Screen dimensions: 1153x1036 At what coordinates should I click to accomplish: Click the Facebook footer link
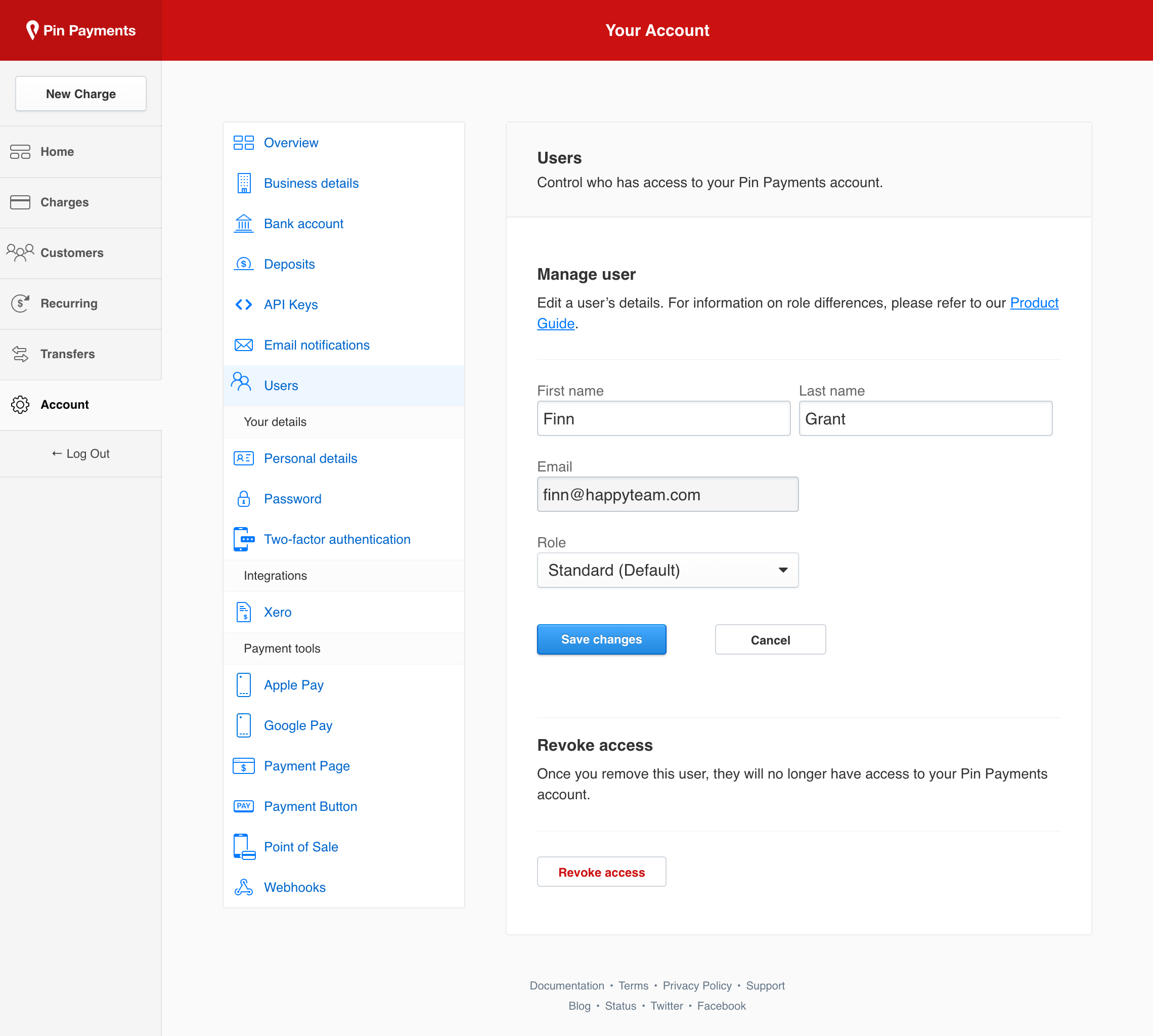pos(721,1006)
